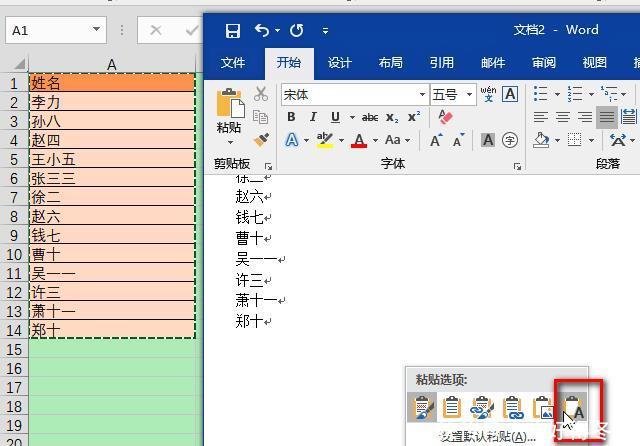The width and height of the screenshot is (640, 446).
Task: Click the Undo arrow in Quick Access
Action: coord(262,30)
